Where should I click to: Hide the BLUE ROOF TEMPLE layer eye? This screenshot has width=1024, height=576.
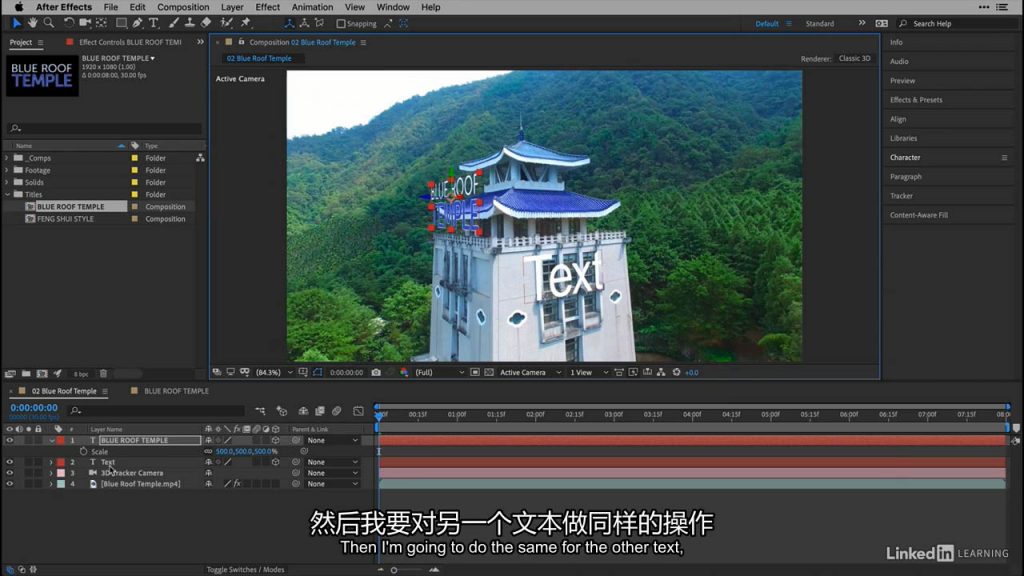click(x=9, y=440)
